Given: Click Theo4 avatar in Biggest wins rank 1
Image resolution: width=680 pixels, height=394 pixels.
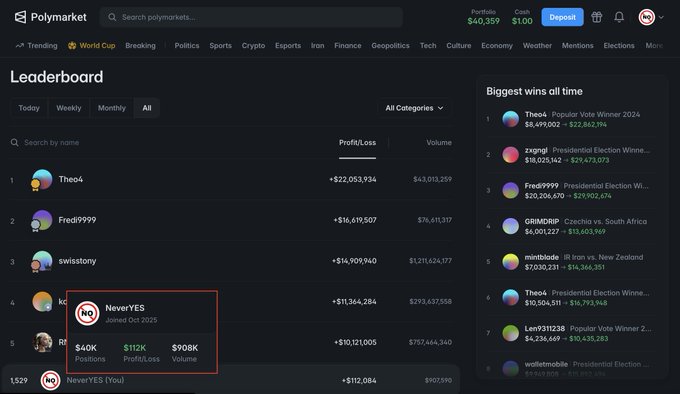Looking at the screenshot, I should point(510,119).
